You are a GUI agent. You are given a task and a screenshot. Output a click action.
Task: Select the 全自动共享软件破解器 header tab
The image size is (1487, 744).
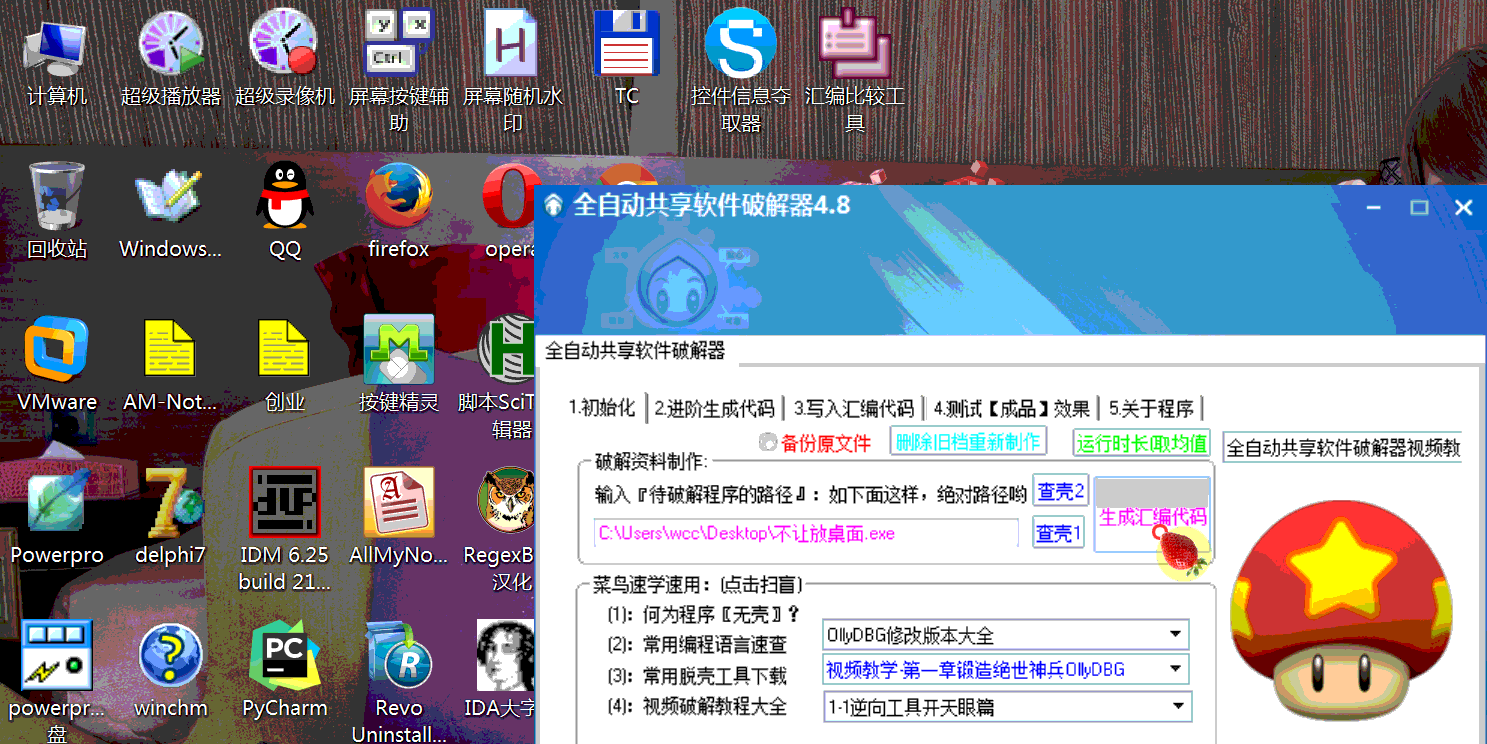pos(636,351)
